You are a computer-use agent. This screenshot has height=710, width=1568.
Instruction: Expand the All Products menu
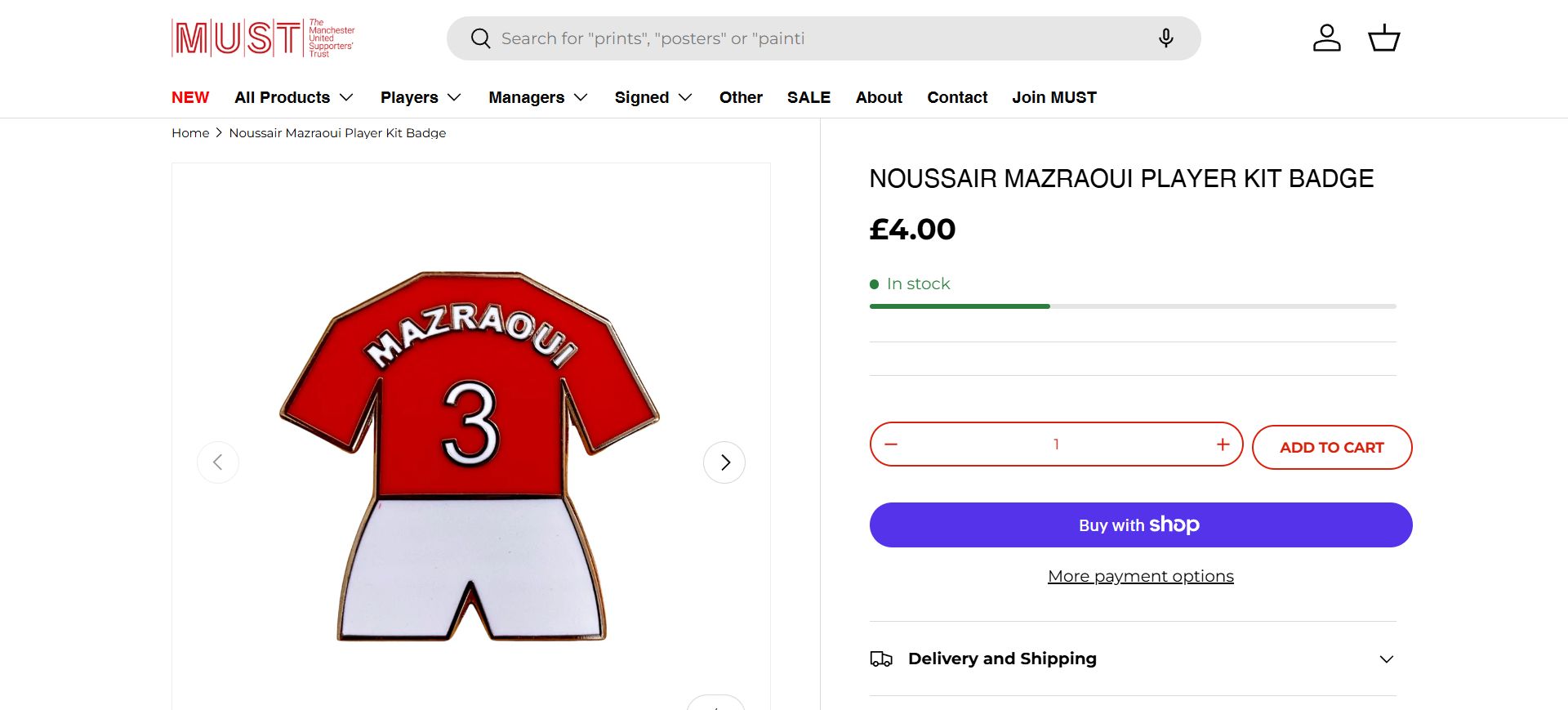[x=293, y=97]
